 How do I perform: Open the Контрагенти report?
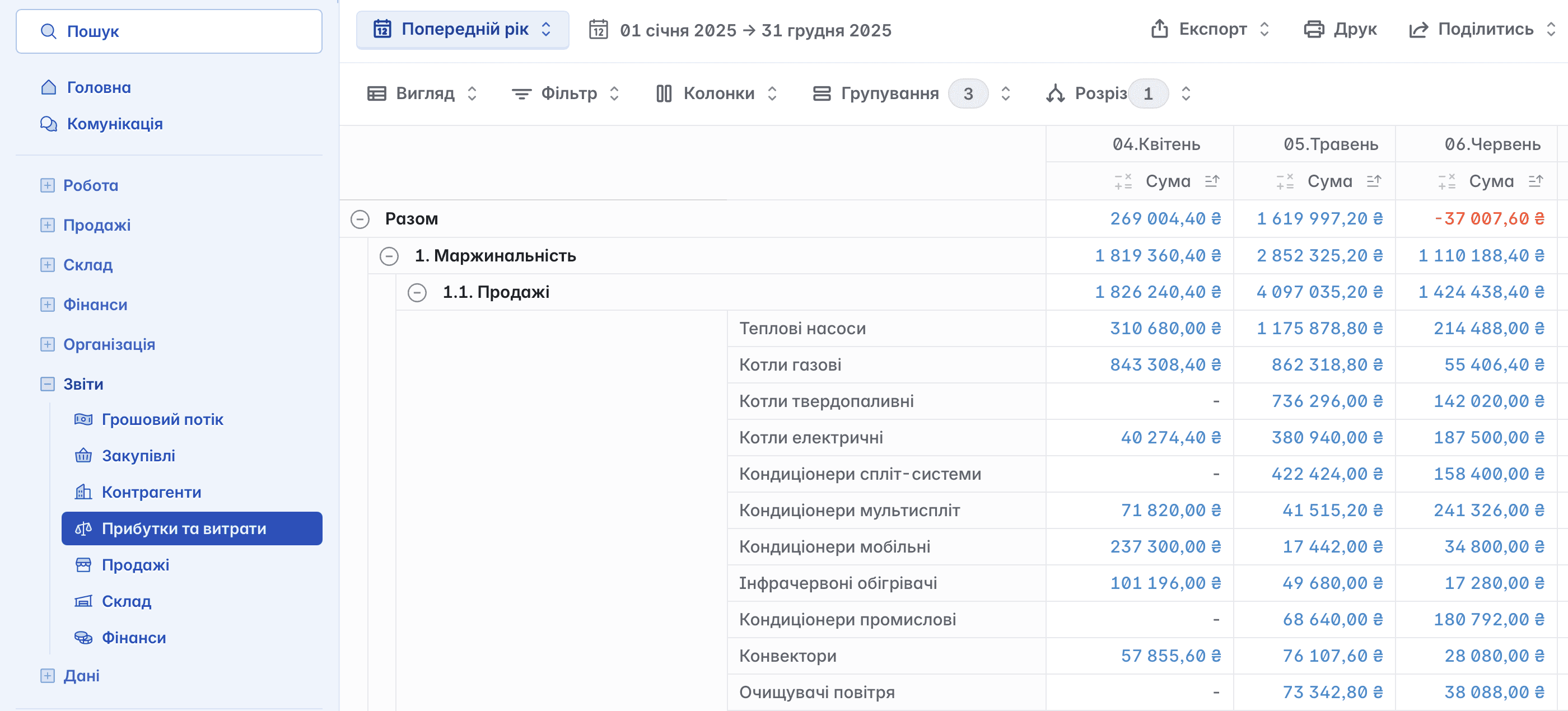tap(151, 492)
